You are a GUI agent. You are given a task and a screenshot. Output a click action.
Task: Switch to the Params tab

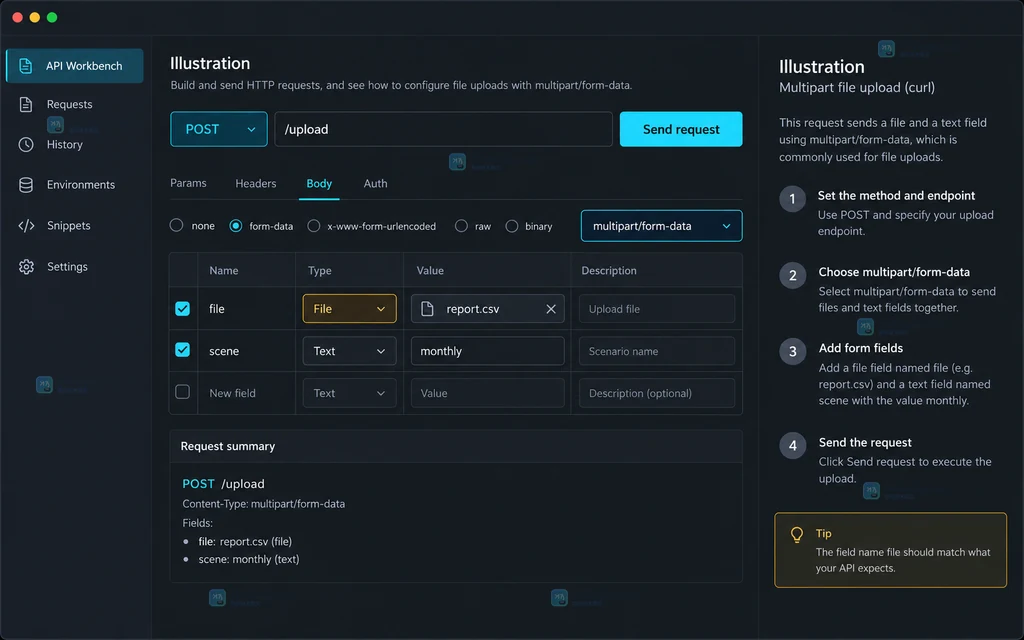(188, 183)
